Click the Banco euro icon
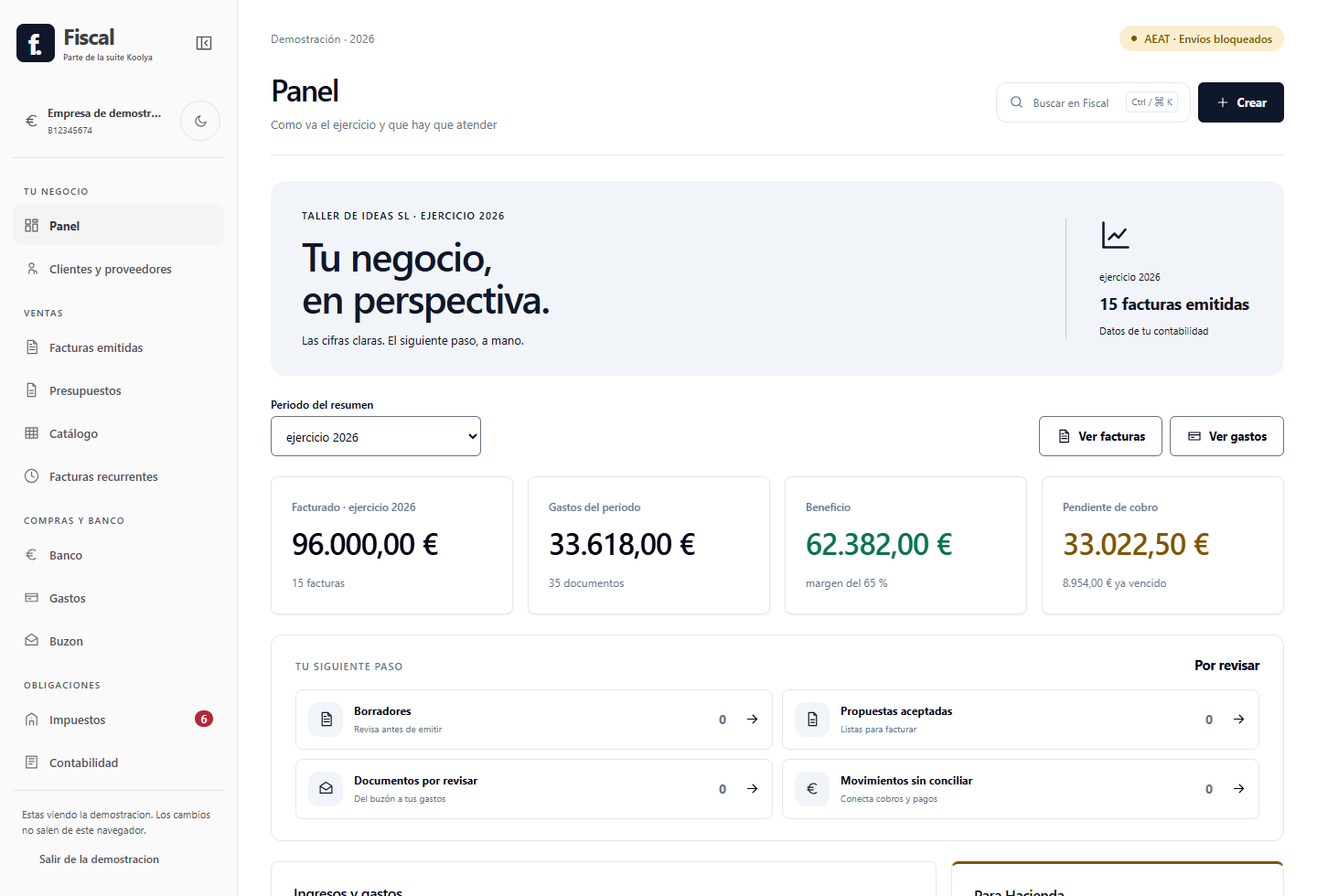 click(32, 555)
